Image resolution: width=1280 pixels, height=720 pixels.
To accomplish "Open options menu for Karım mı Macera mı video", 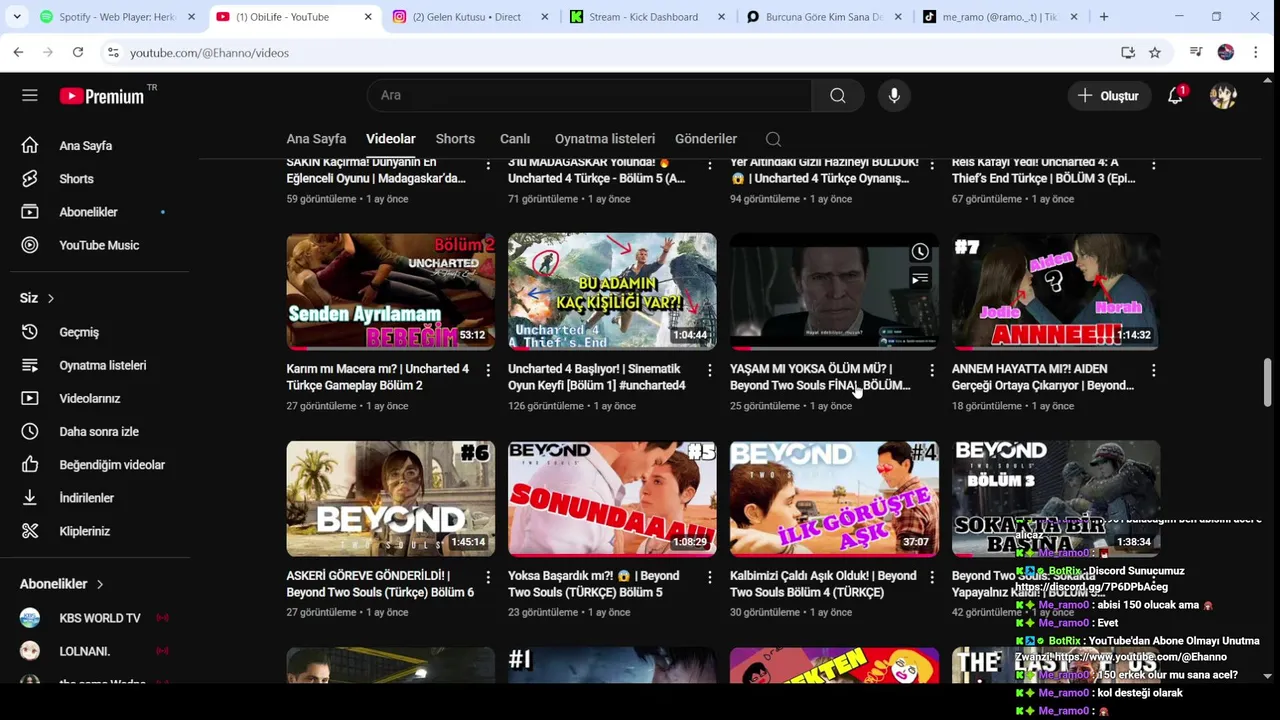I will pyautogui.click(x=488, y=371).
